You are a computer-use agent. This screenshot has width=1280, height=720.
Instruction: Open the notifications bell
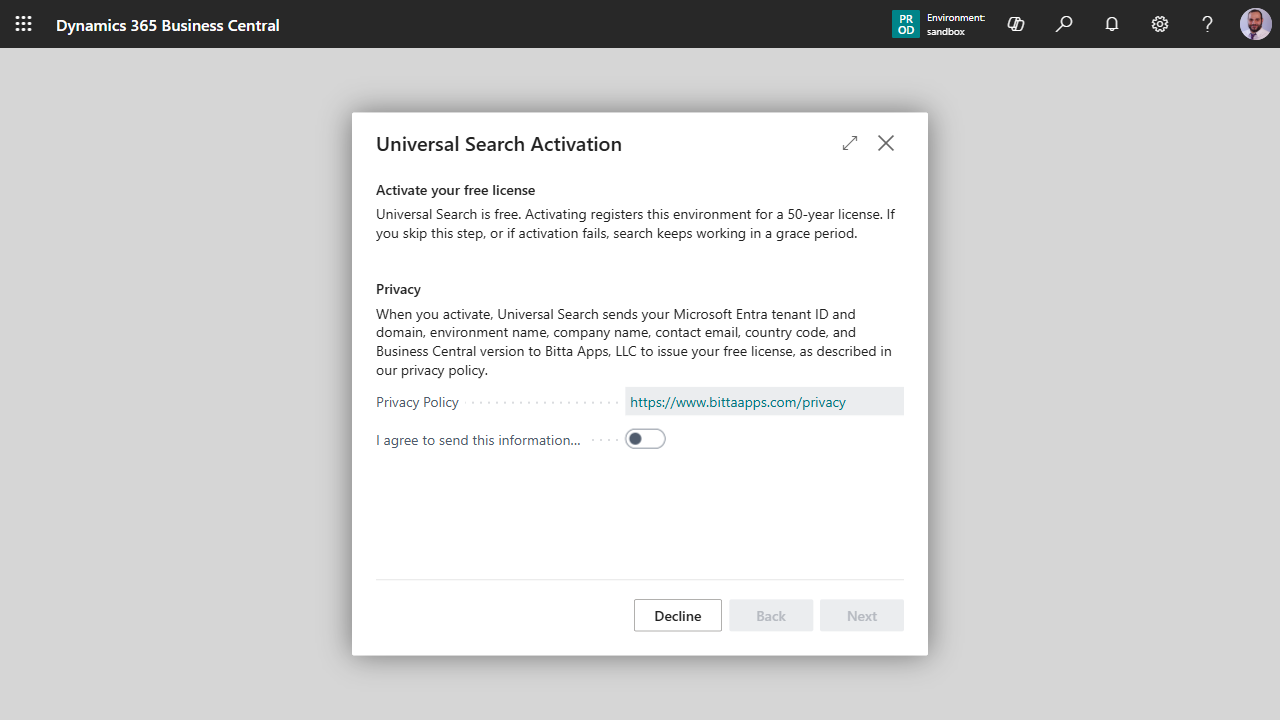point(1112,24)
